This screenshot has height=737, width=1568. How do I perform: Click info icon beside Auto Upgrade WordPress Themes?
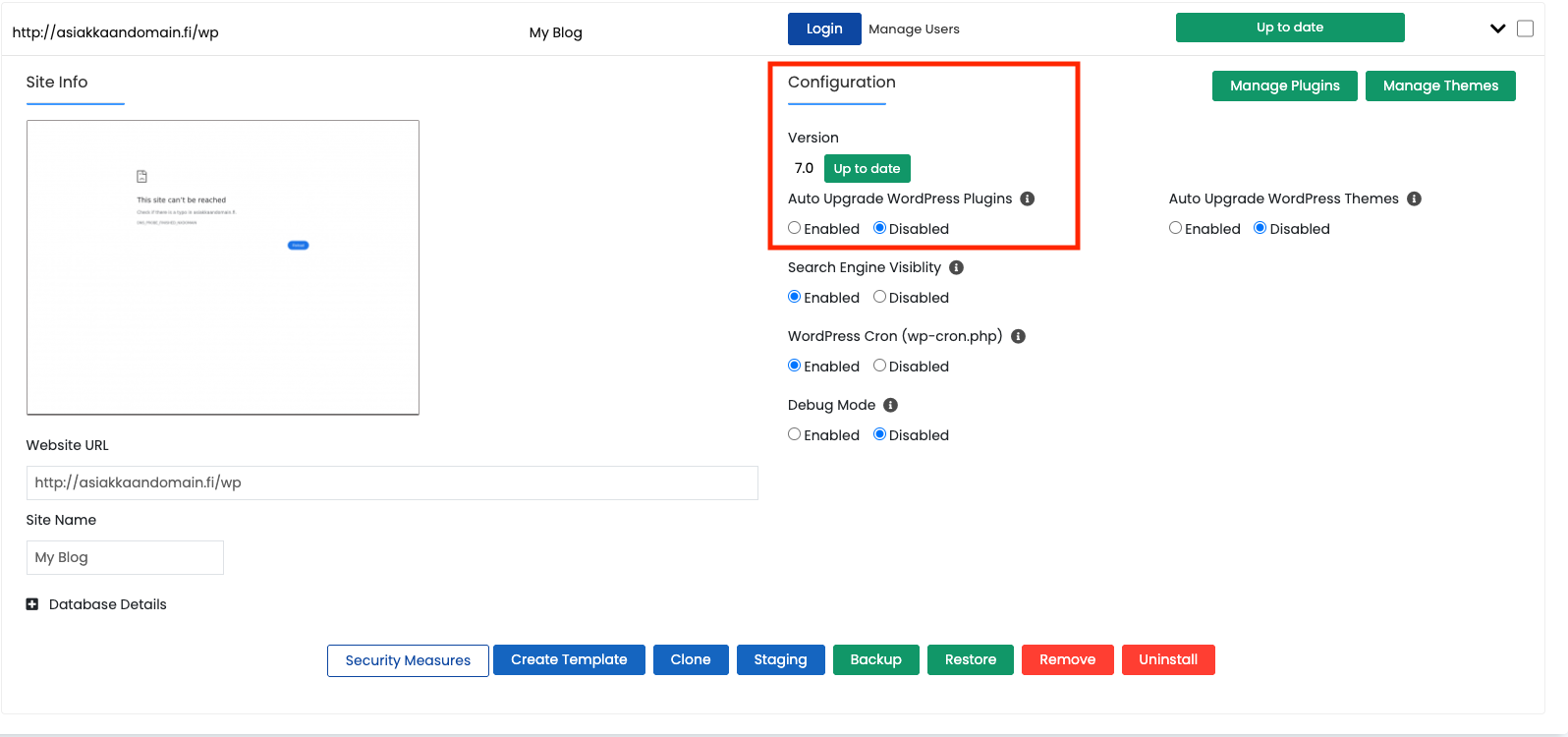[x=1415, y=198]
